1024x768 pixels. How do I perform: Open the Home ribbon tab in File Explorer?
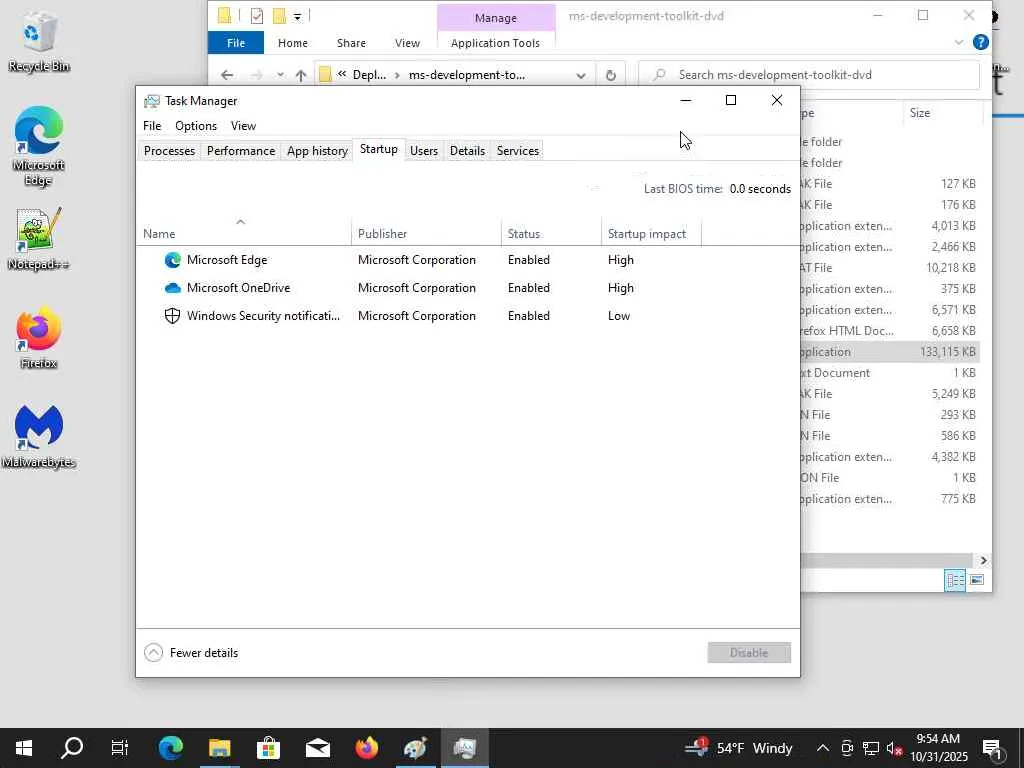[x=293, y=43]
